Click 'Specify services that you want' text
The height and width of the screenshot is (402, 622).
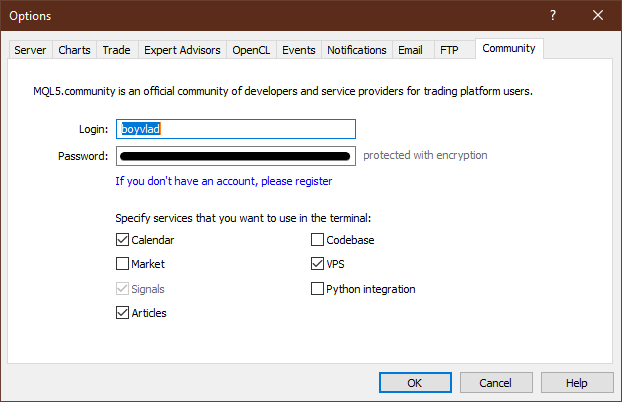pyautogui.click(x=243, y=218)
